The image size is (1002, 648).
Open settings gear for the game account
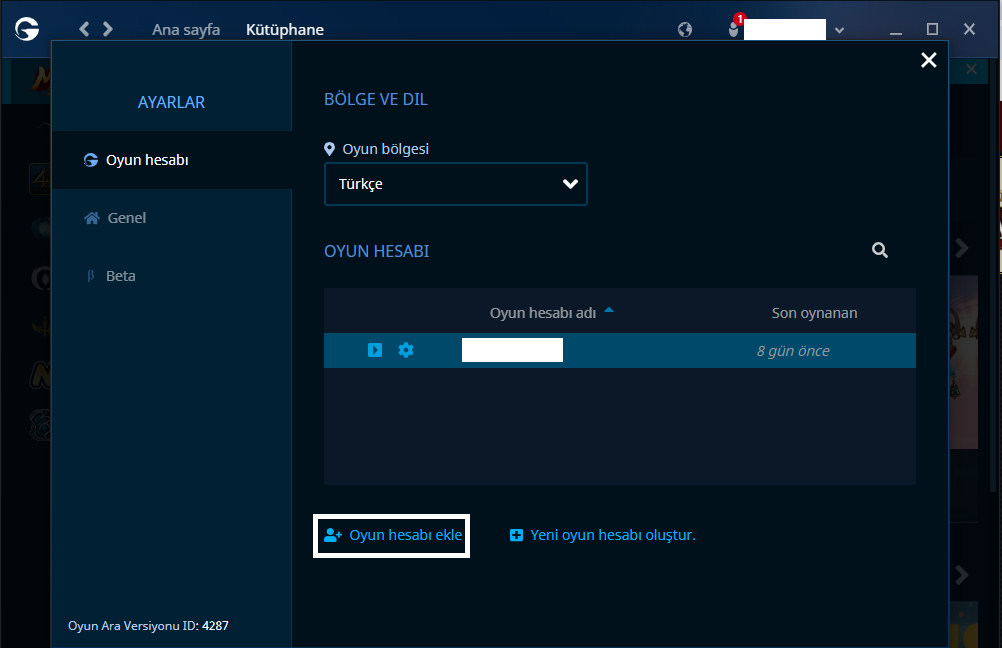click(406, 350)
